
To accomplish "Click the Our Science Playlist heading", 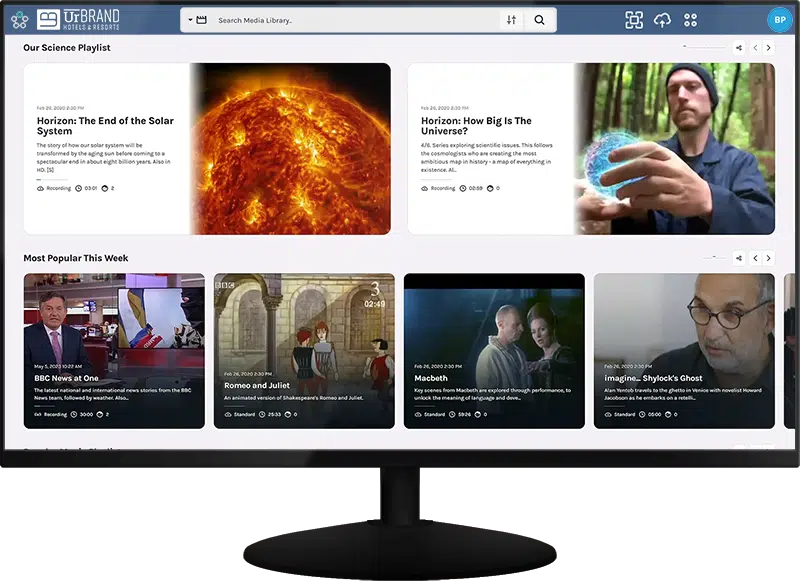I will [x=67, y=47].
